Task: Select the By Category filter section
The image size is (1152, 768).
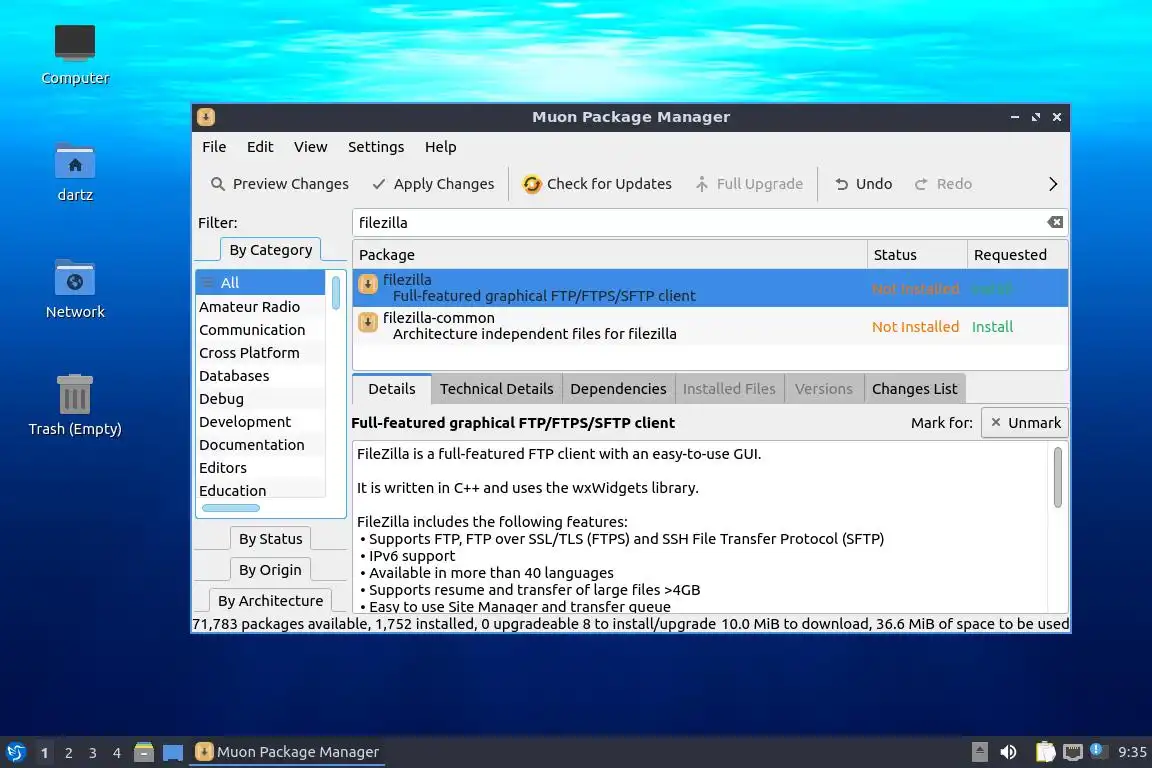Action: pos(270,250)
